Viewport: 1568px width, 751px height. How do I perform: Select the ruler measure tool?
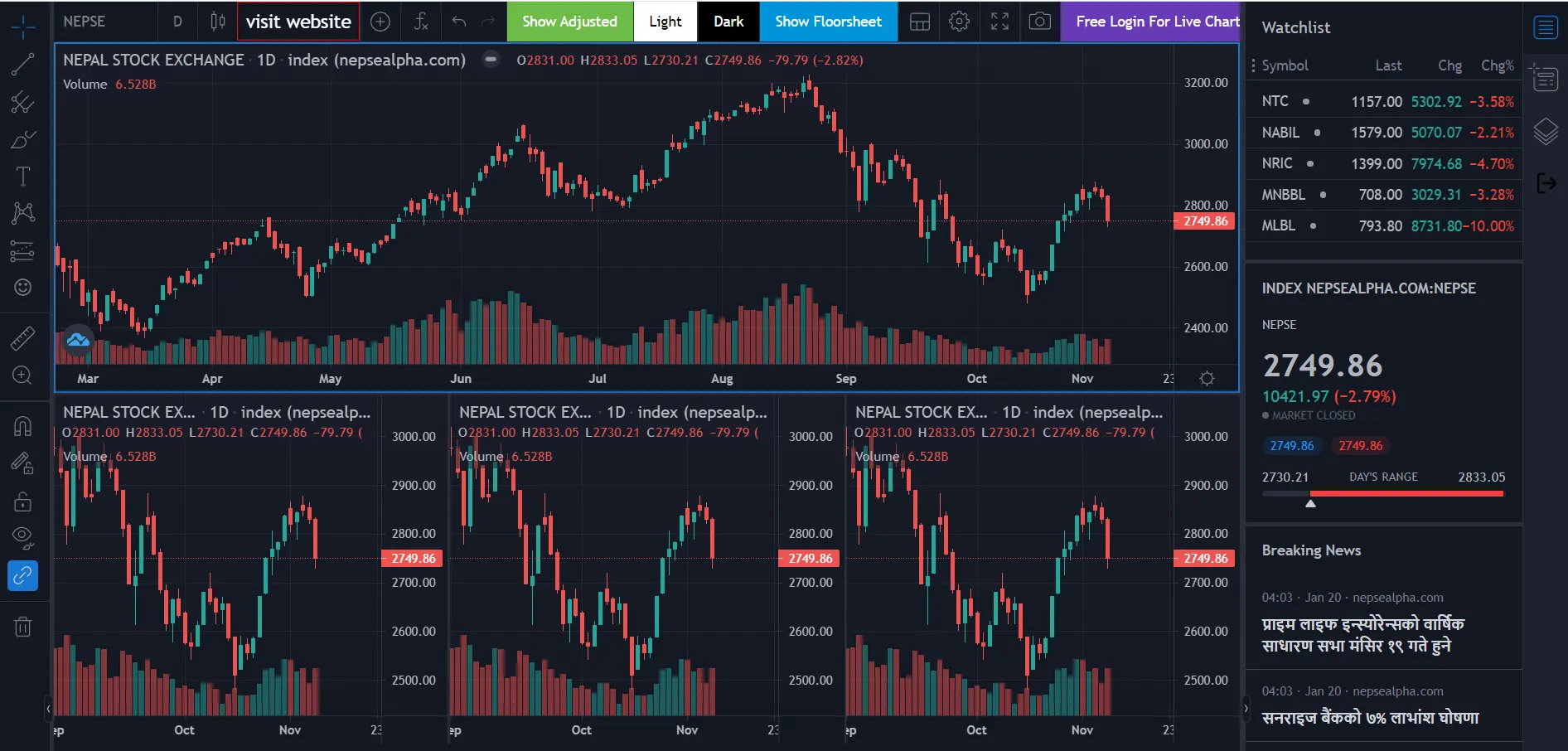click(22, 338)
